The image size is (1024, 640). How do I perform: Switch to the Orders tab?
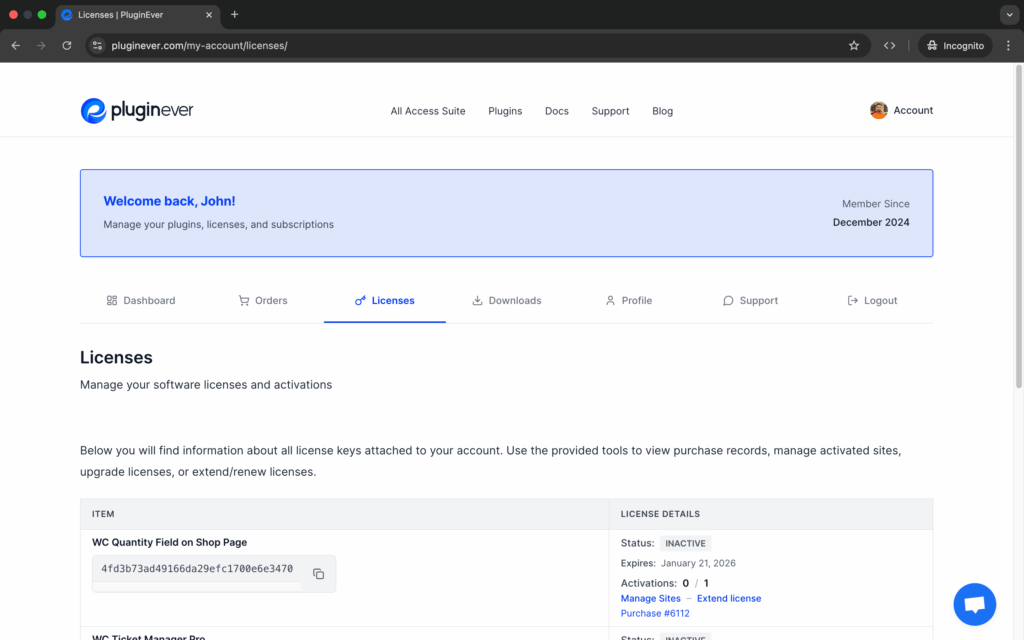pyautogui.click(x=263, y=300)
